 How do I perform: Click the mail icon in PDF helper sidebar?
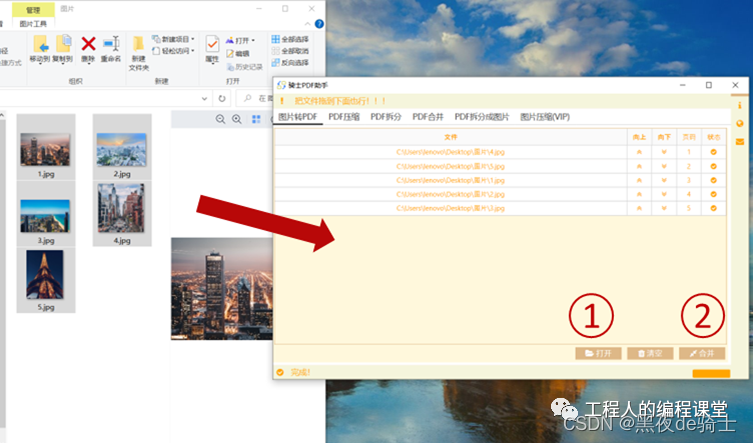point(740,142)
